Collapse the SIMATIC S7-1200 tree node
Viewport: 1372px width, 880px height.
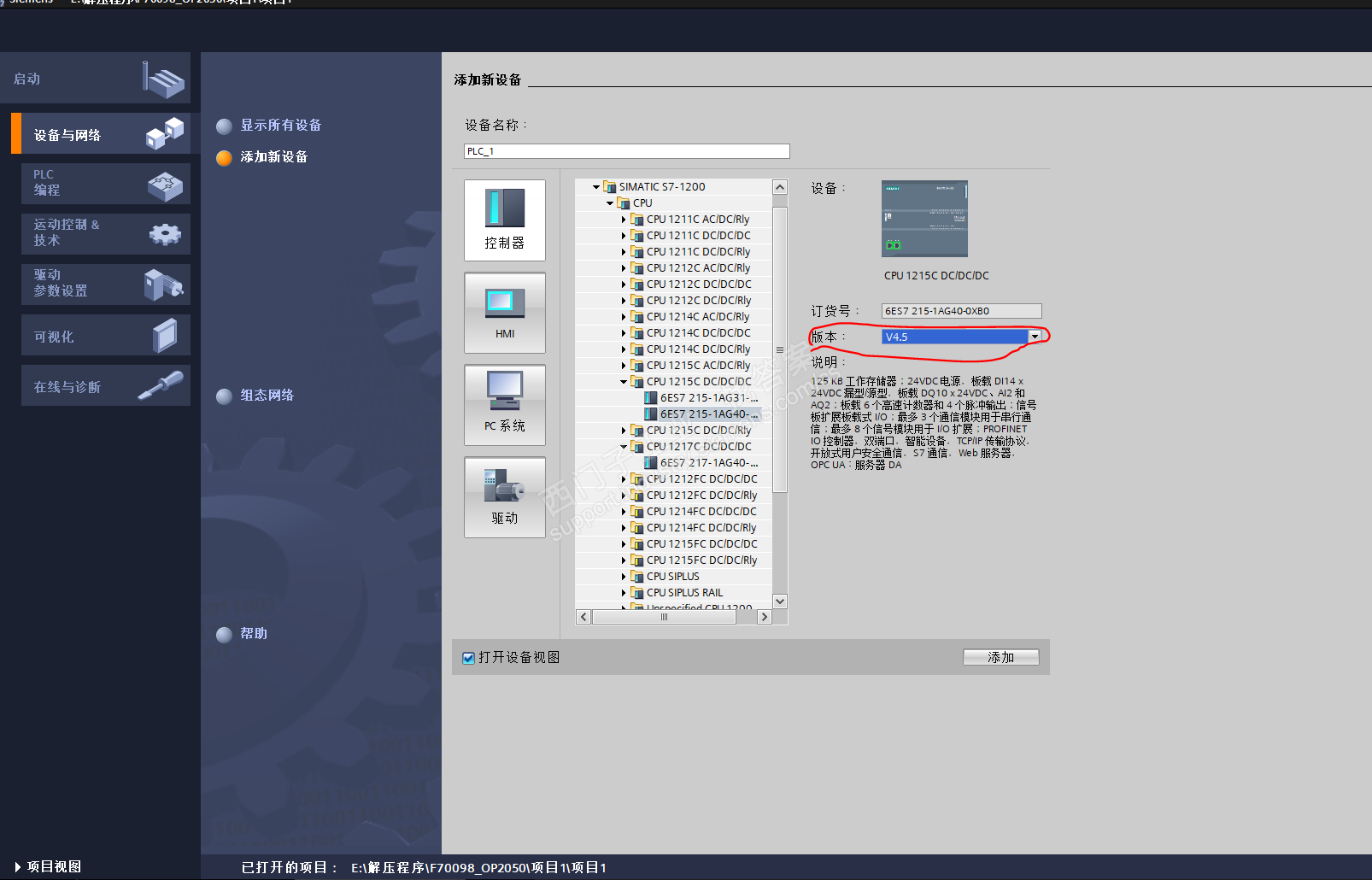[595, 186]
